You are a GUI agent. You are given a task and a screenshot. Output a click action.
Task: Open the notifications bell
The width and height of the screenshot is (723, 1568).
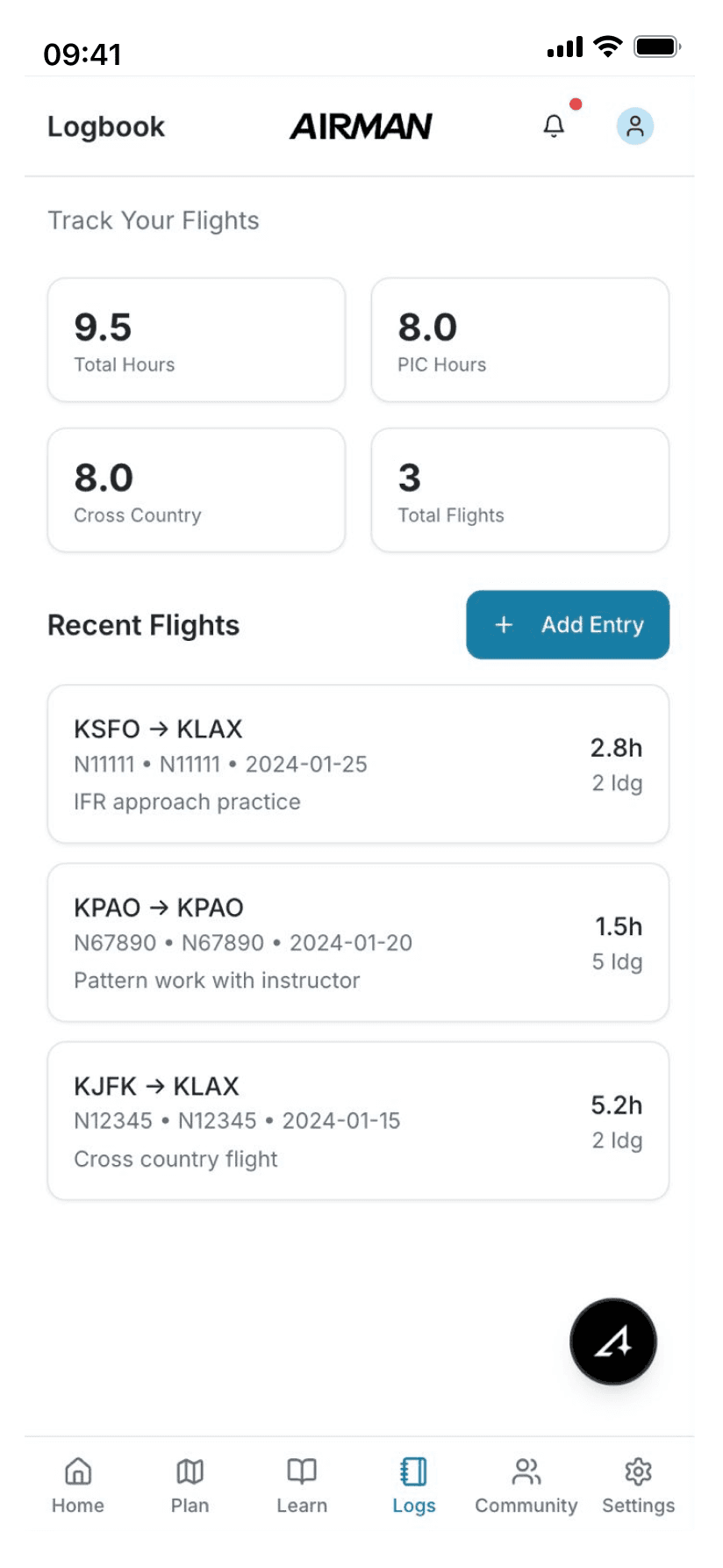tap(554, 126)
